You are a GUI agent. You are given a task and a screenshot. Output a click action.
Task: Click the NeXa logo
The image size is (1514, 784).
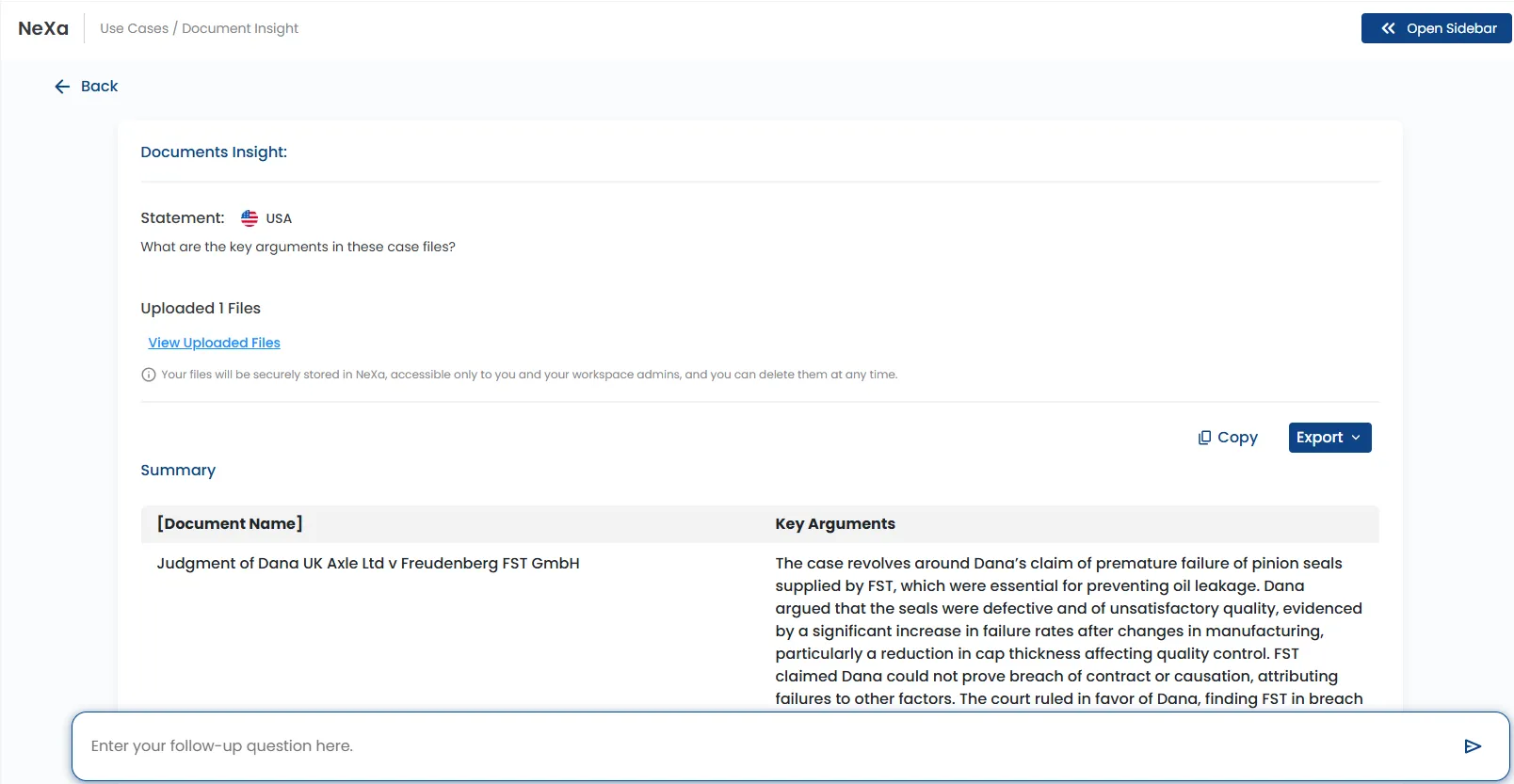[43, 28]
